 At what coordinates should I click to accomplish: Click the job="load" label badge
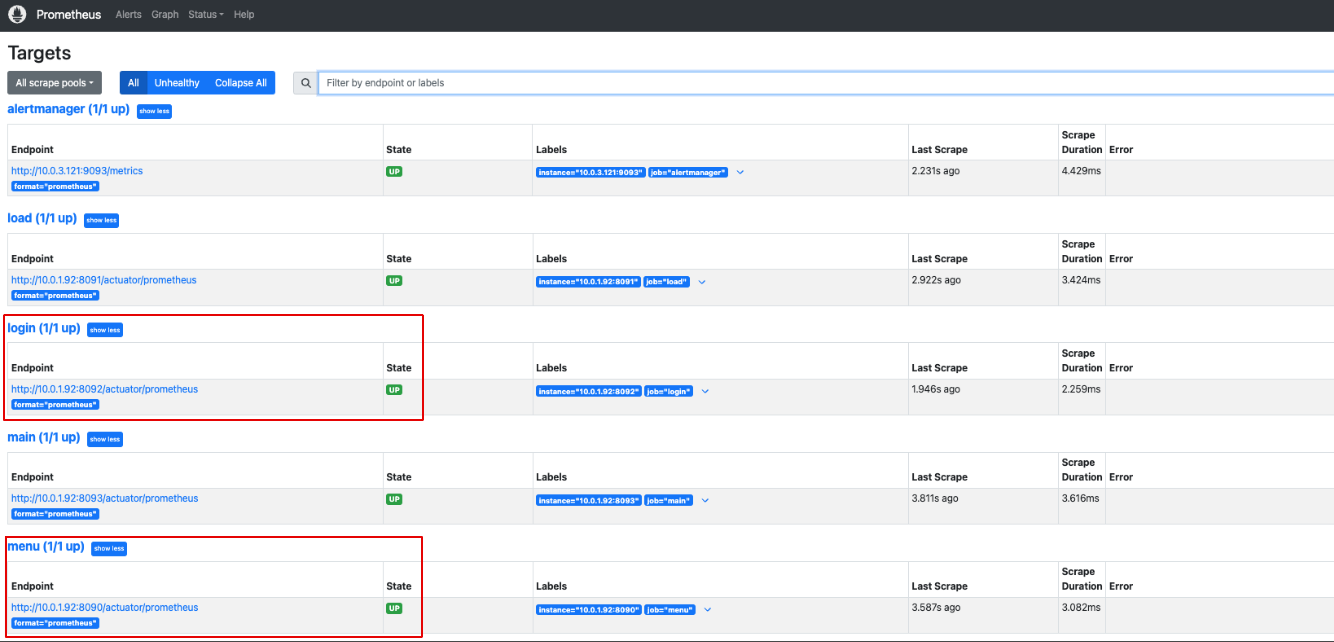pos(667,282)
